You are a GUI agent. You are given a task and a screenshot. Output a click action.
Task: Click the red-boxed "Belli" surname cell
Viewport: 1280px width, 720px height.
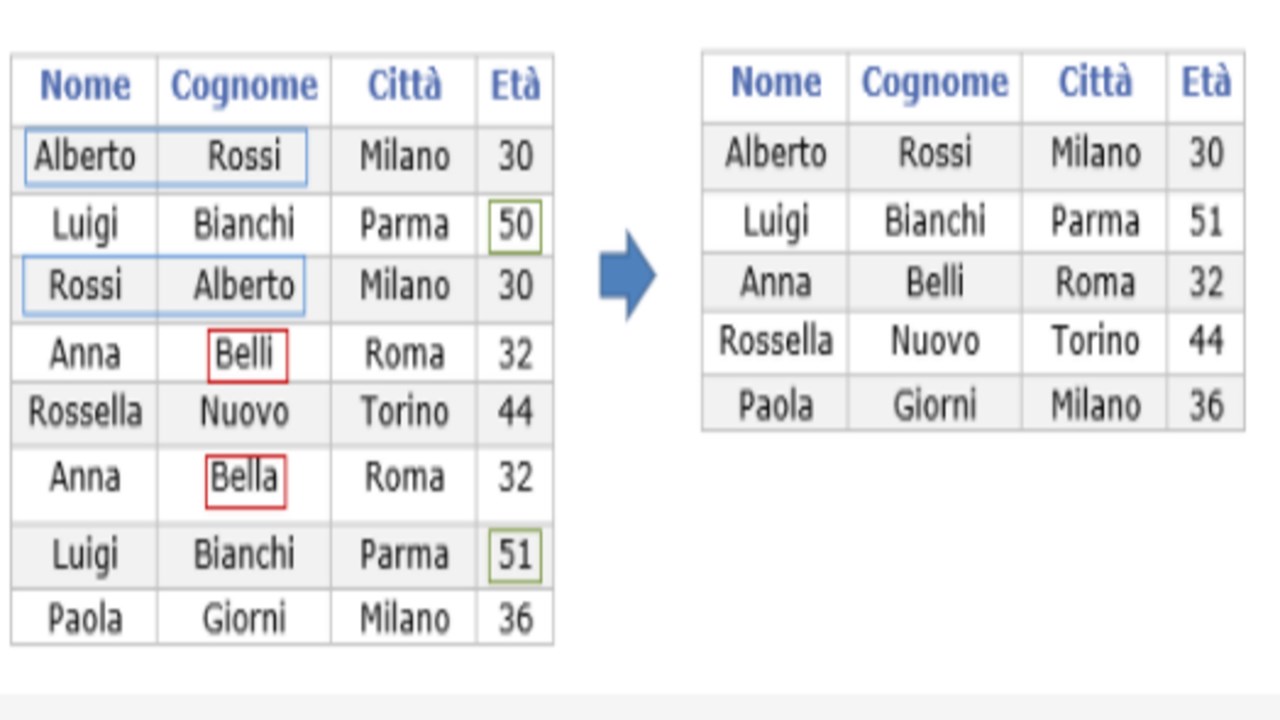click(247, 355)
